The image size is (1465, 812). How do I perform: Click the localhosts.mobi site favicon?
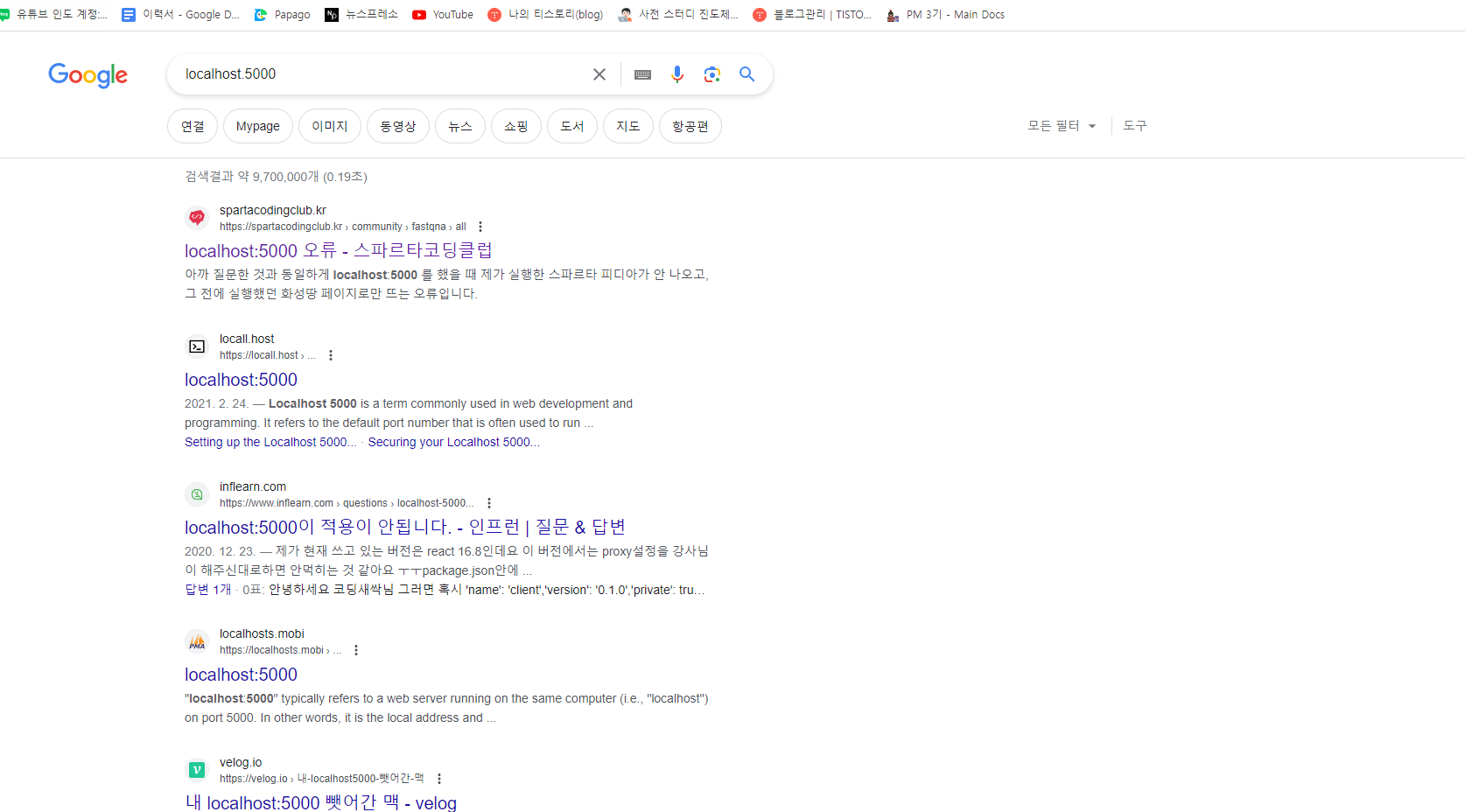tap(197, 641)
